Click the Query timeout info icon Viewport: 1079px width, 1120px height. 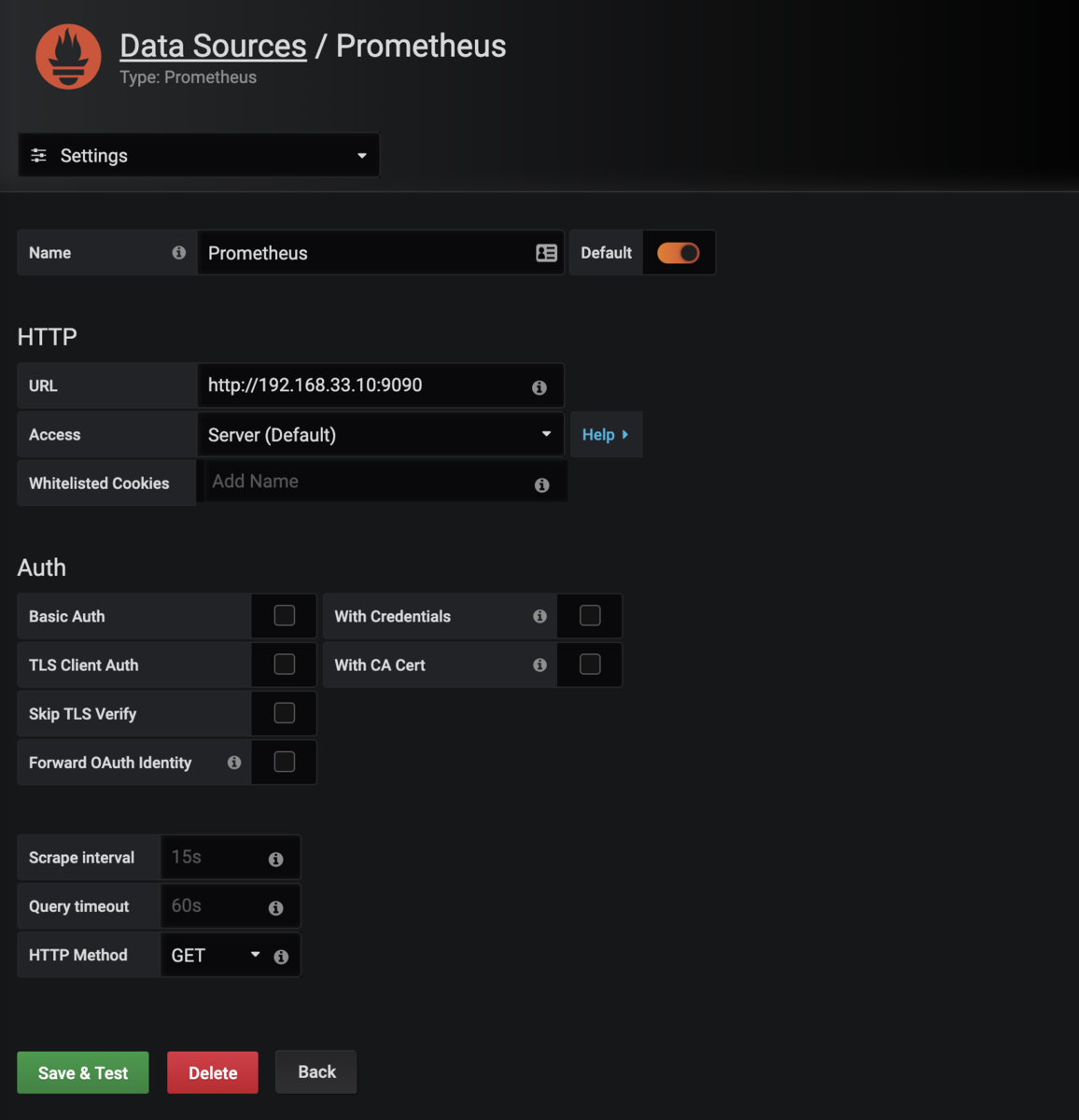(275, 908)
